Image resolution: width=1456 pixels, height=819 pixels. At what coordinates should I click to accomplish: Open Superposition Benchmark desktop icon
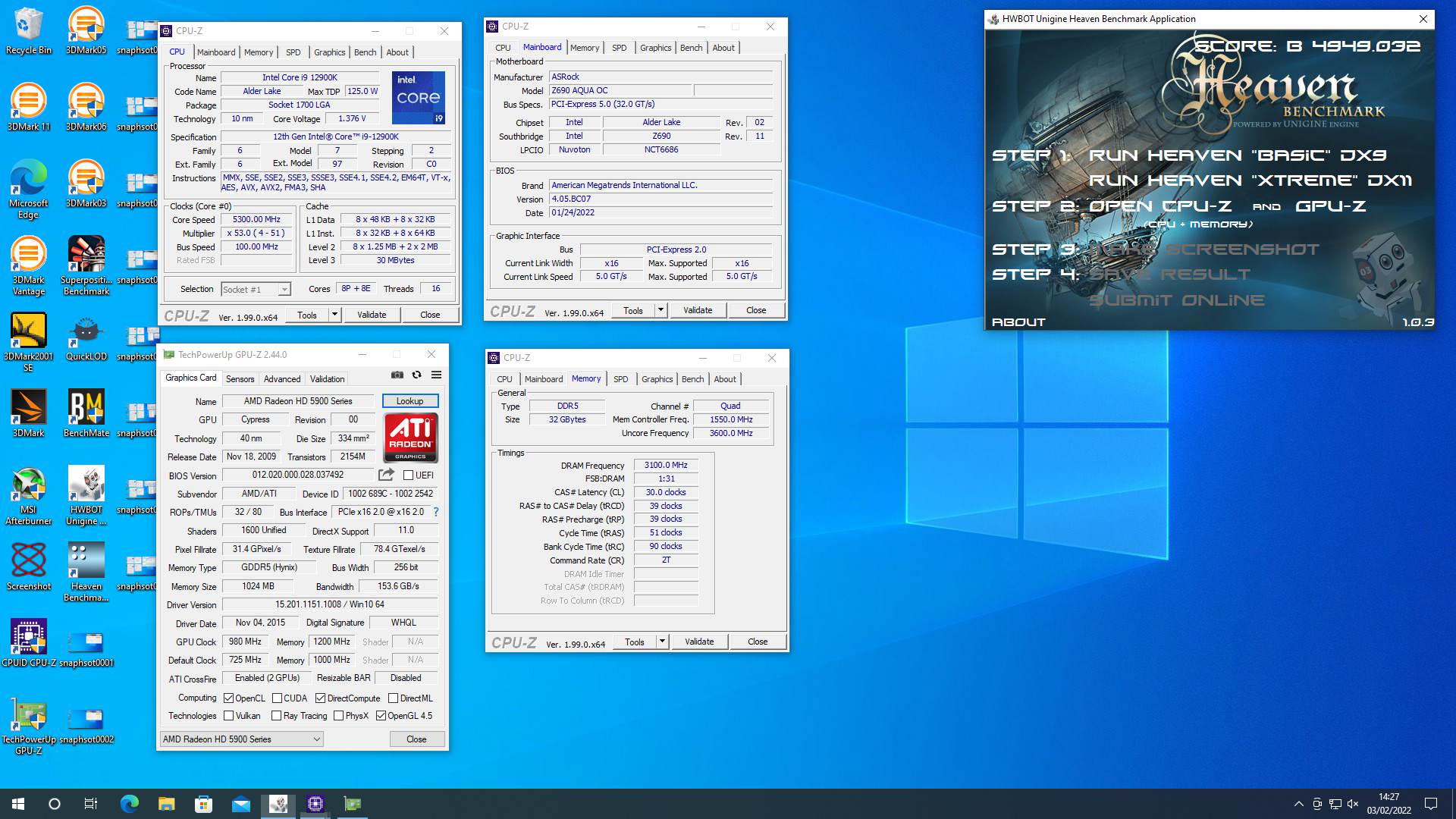point(86,265)
